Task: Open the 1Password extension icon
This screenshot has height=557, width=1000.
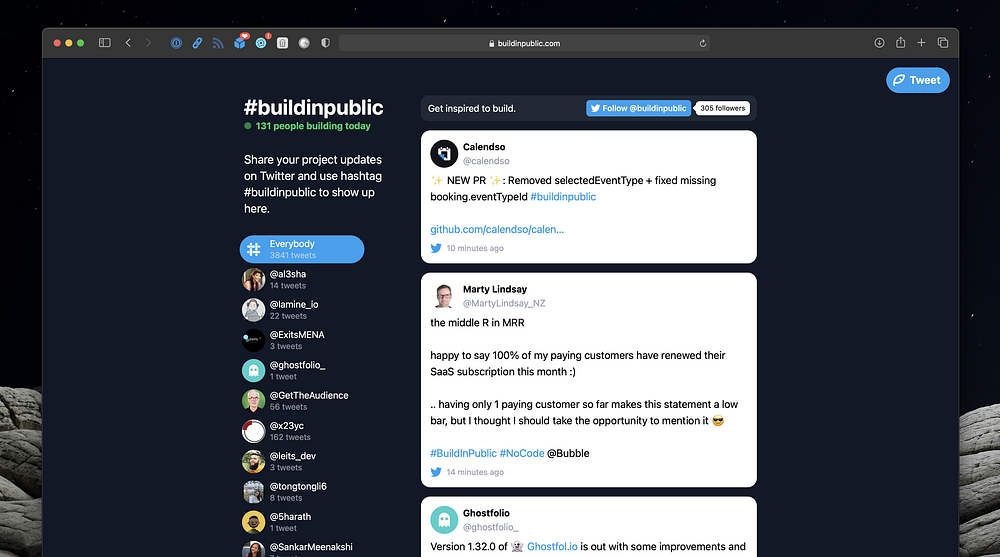Action: [x=176, y=43]
